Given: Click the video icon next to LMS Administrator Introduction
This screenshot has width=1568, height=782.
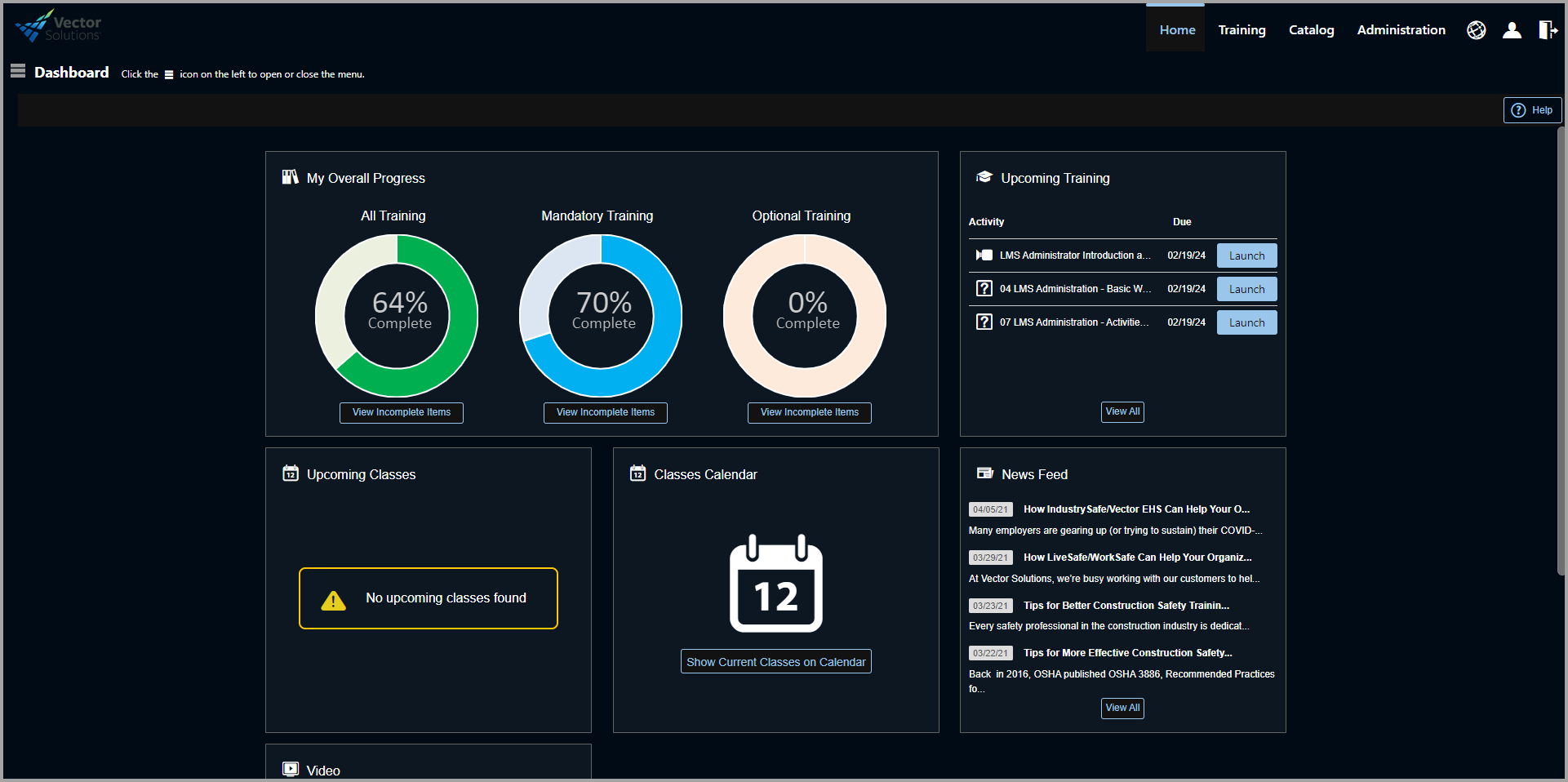Looking at the screenshot, I should click(984, 255).
